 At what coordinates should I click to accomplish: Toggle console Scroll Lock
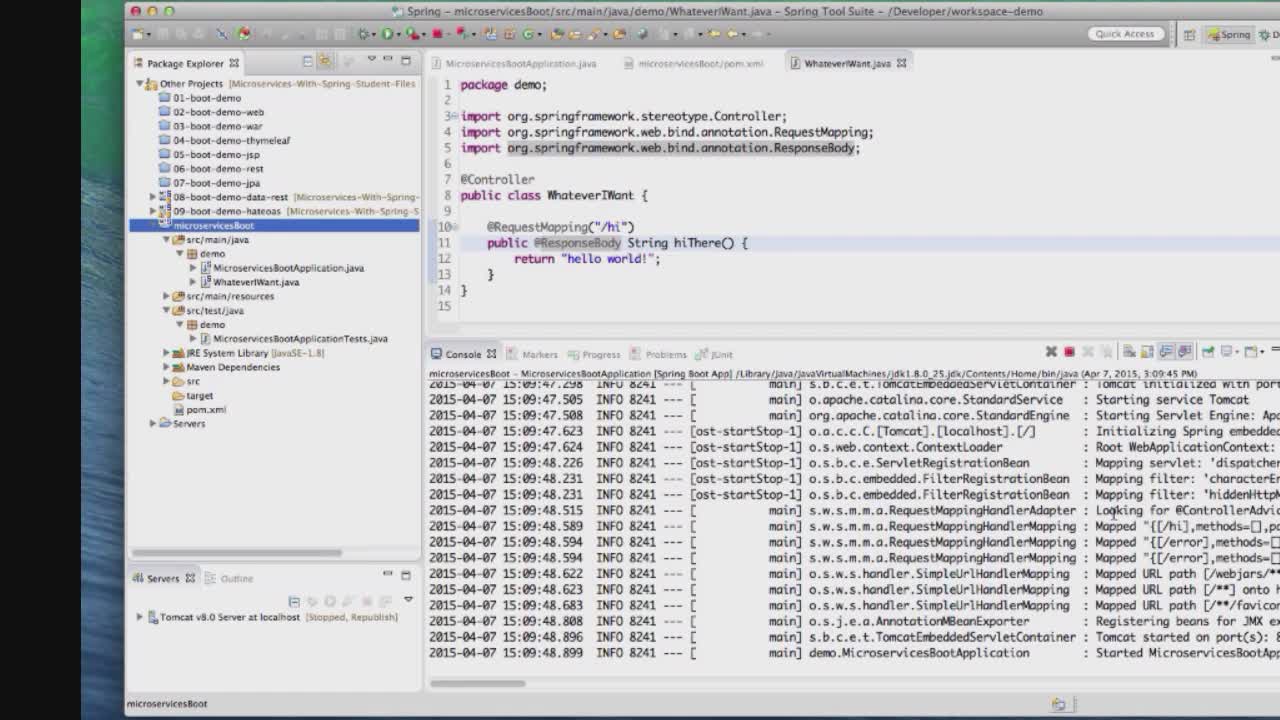[1147, 352]
